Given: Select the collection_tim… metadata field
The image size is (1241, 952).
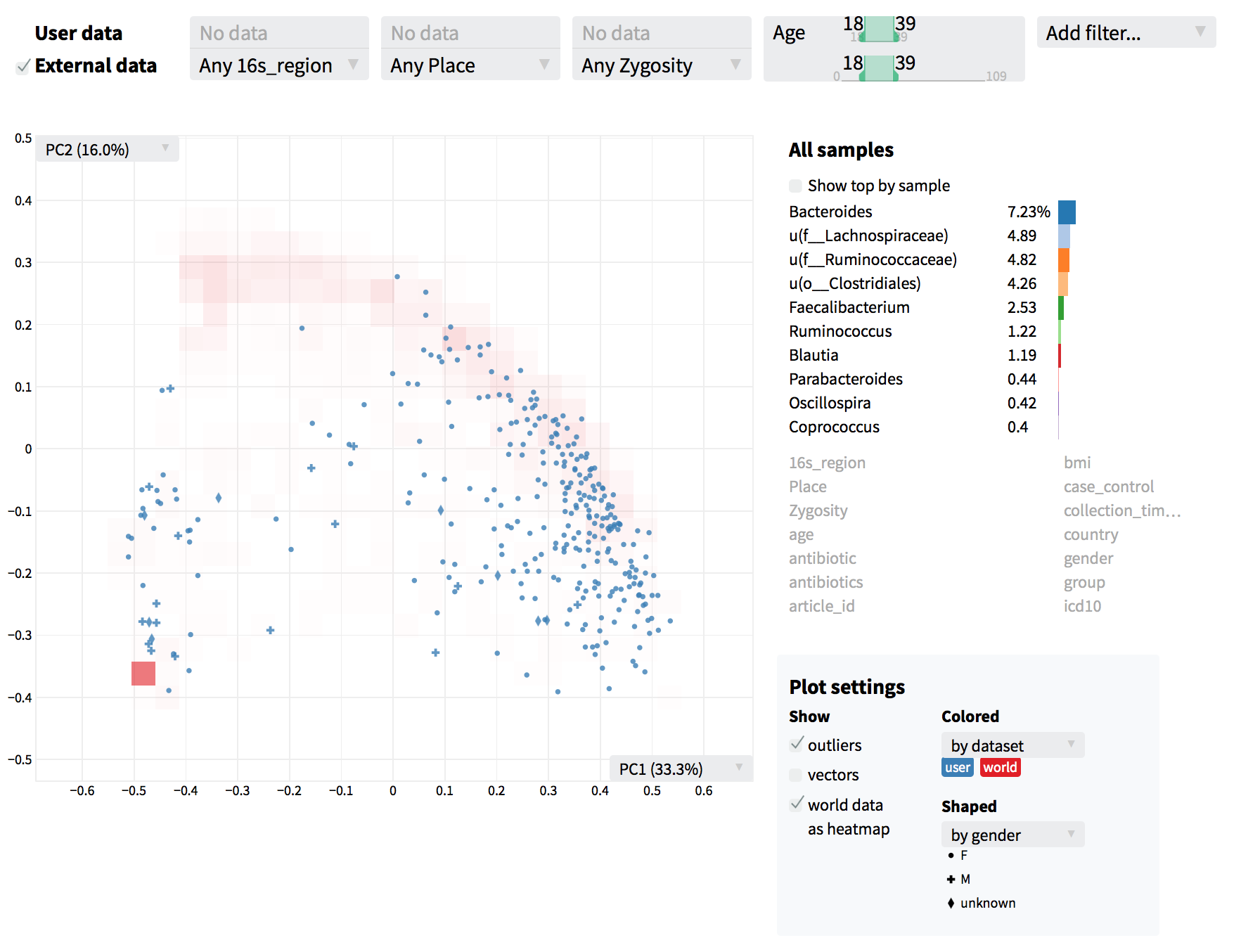Looking at the screenshot, I should click(x=1122, y=510).
